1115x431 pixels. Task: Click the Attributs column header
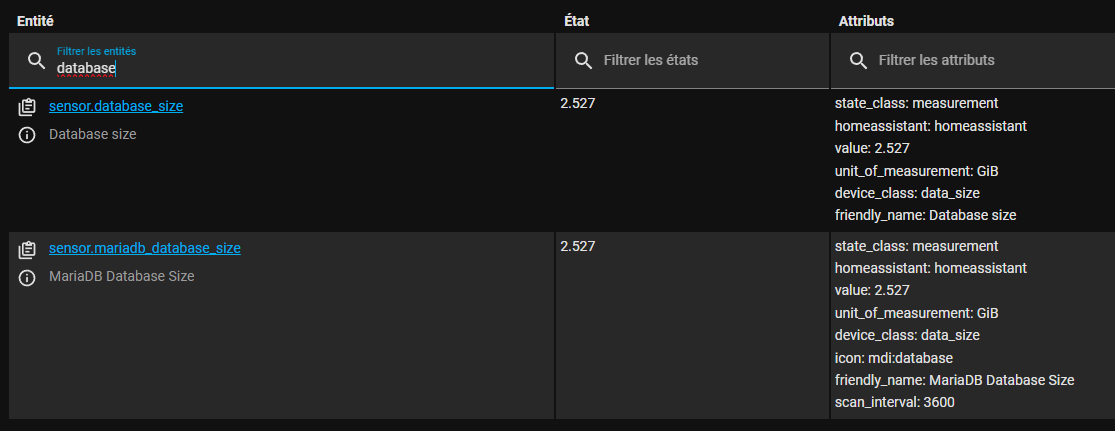click(866, 20)
